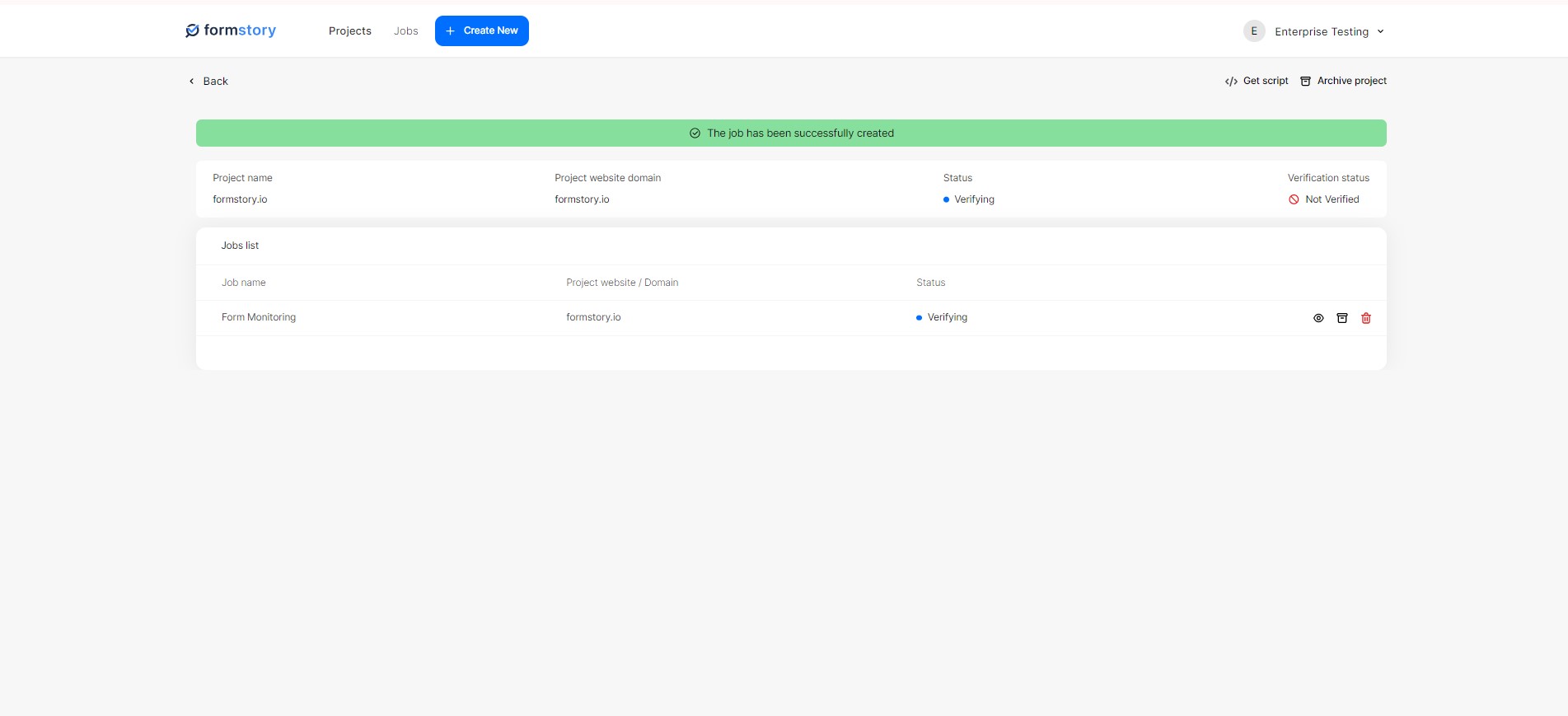1568x716 pixels.
Task: Click formstory.io in the jobs row
Action: (x=593, y=317)
